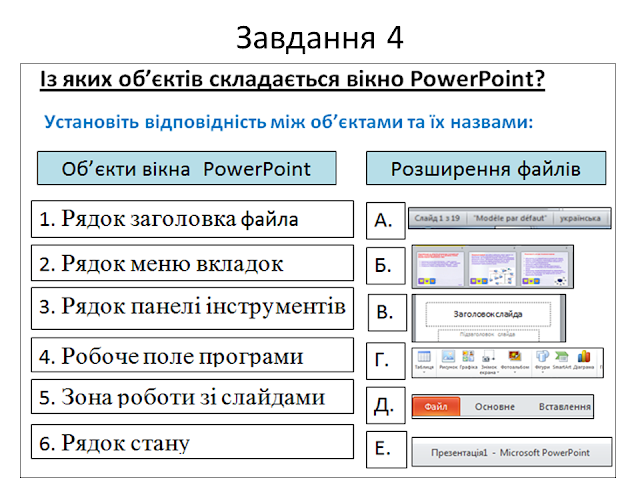Image resolution: width=640 pixels, height=480 pixels.
Task: Switch to the Вставлення tab
Action: pos(564,407)
